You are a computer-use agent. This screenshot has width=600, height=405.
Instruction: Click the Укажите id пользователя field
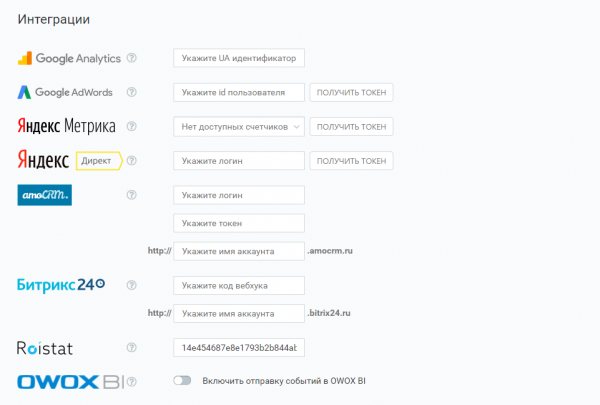(239, 93)
